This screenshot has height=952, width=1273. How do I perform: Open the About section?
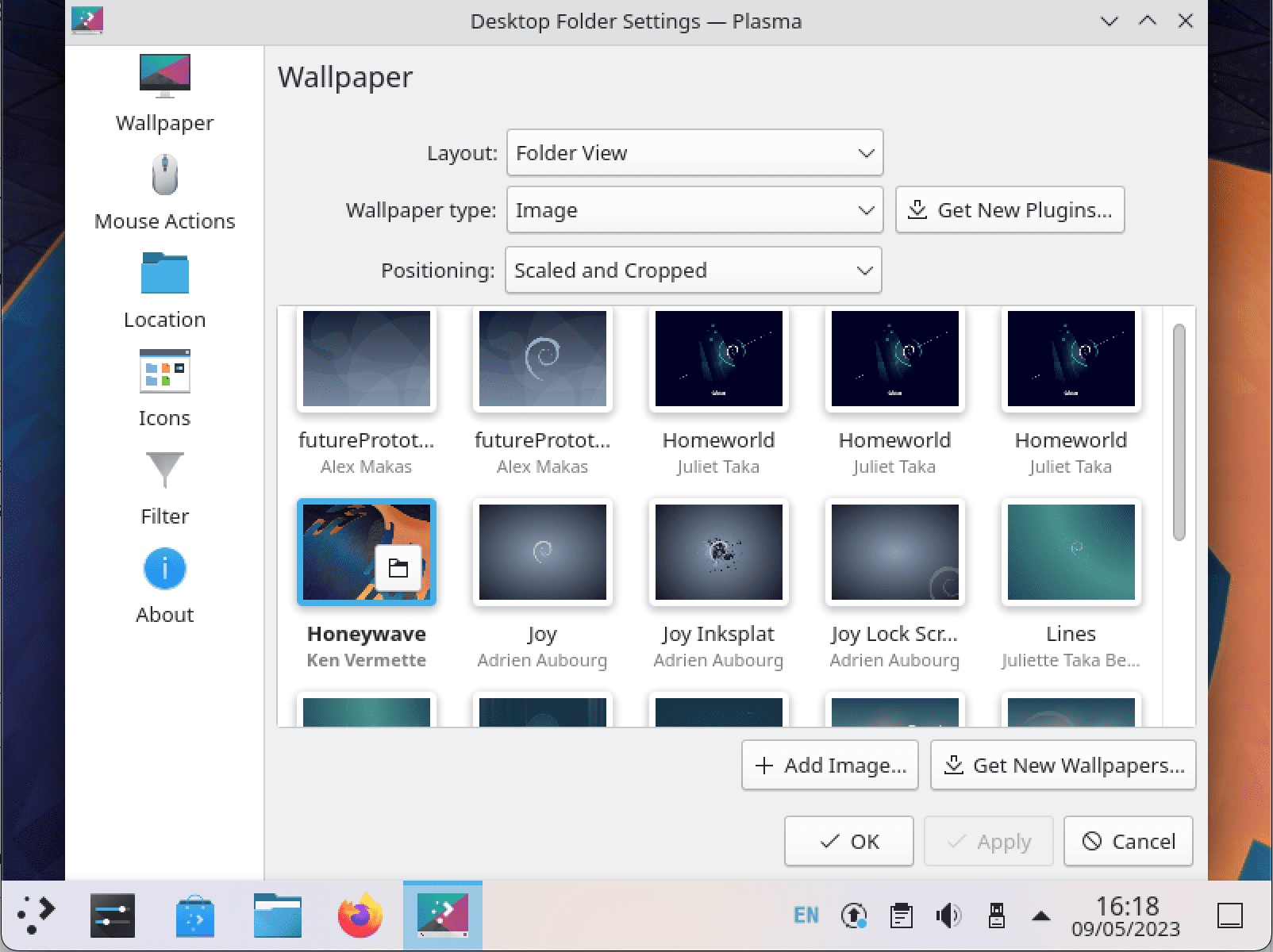[164, 585]
